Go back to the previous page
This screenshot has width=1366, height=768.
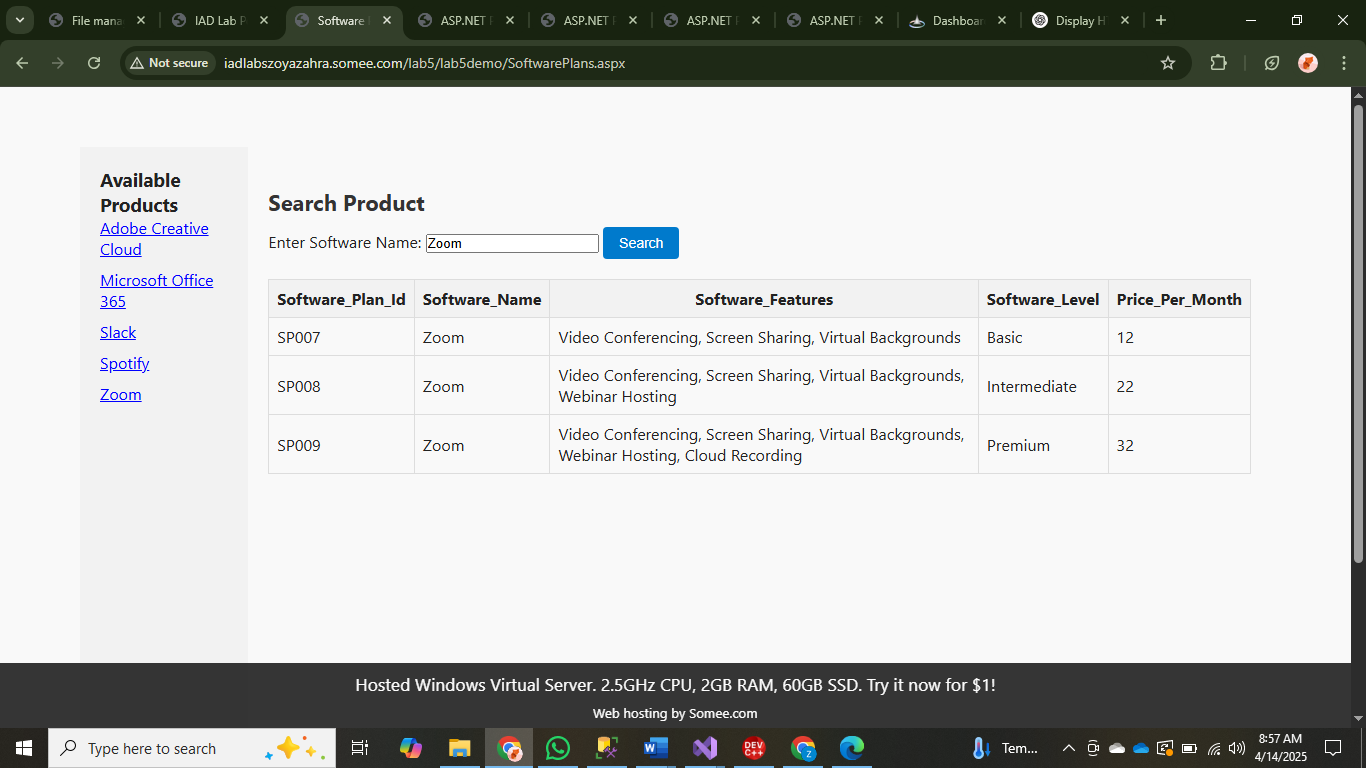point(22,63)
